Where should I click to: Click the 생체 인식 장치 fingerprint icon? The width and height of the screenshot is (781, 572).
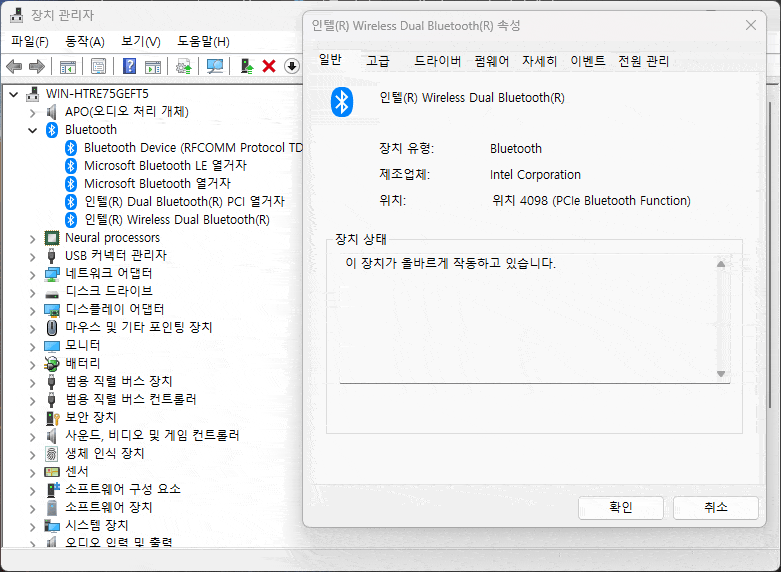(x=52, y=453)
